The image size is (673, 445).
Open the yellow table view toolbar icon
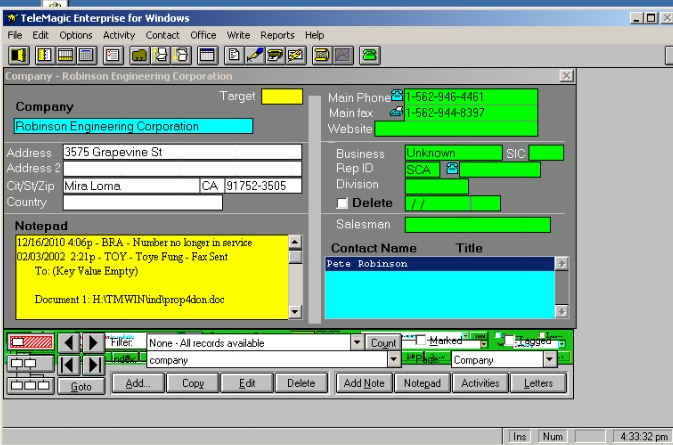pyautogui.click(x=65, y=55)
